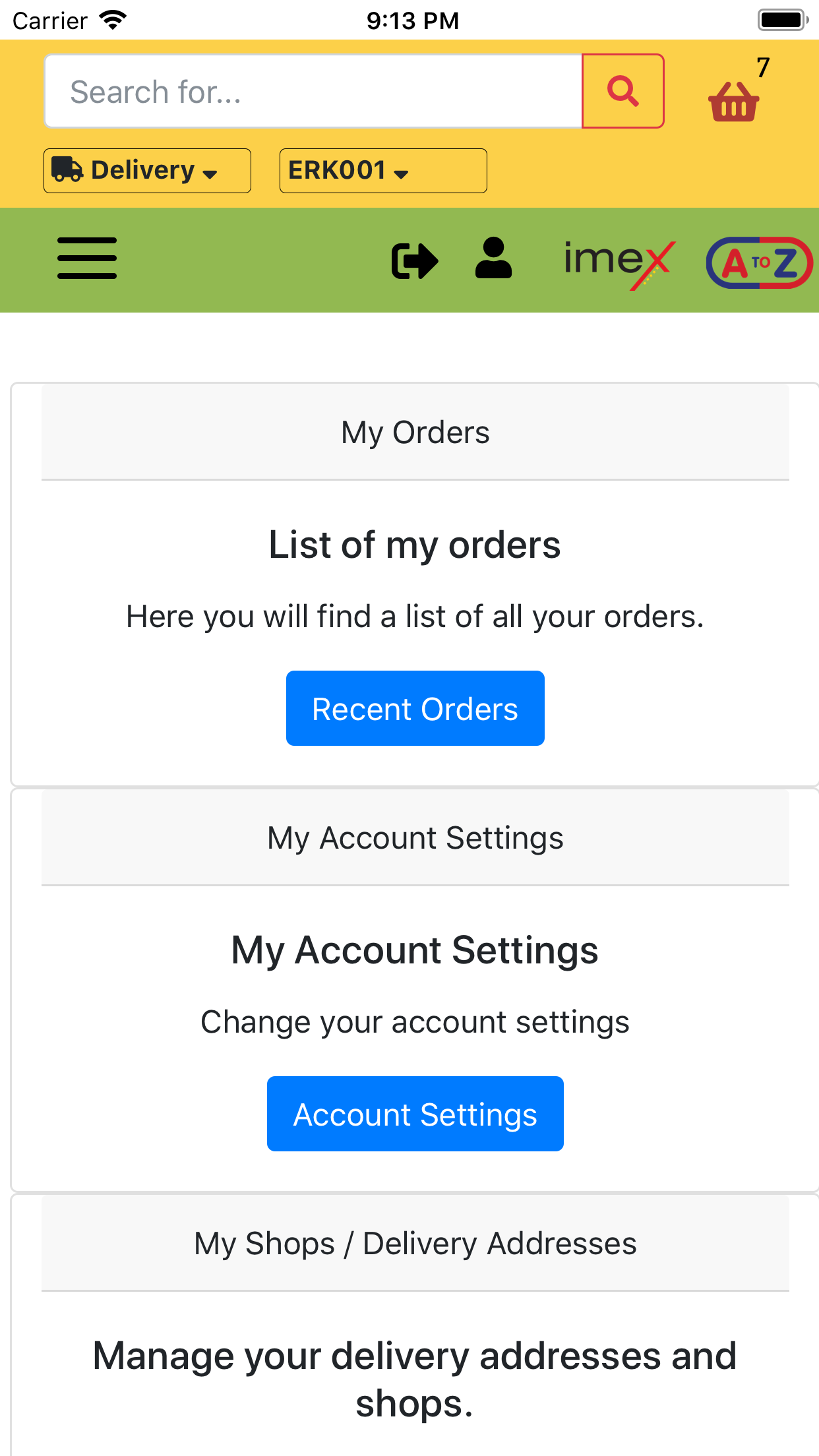The height and width of the screenshot is (1456, 819).
Task: Open Account Settings button
Action: (x=415, y=1114)
